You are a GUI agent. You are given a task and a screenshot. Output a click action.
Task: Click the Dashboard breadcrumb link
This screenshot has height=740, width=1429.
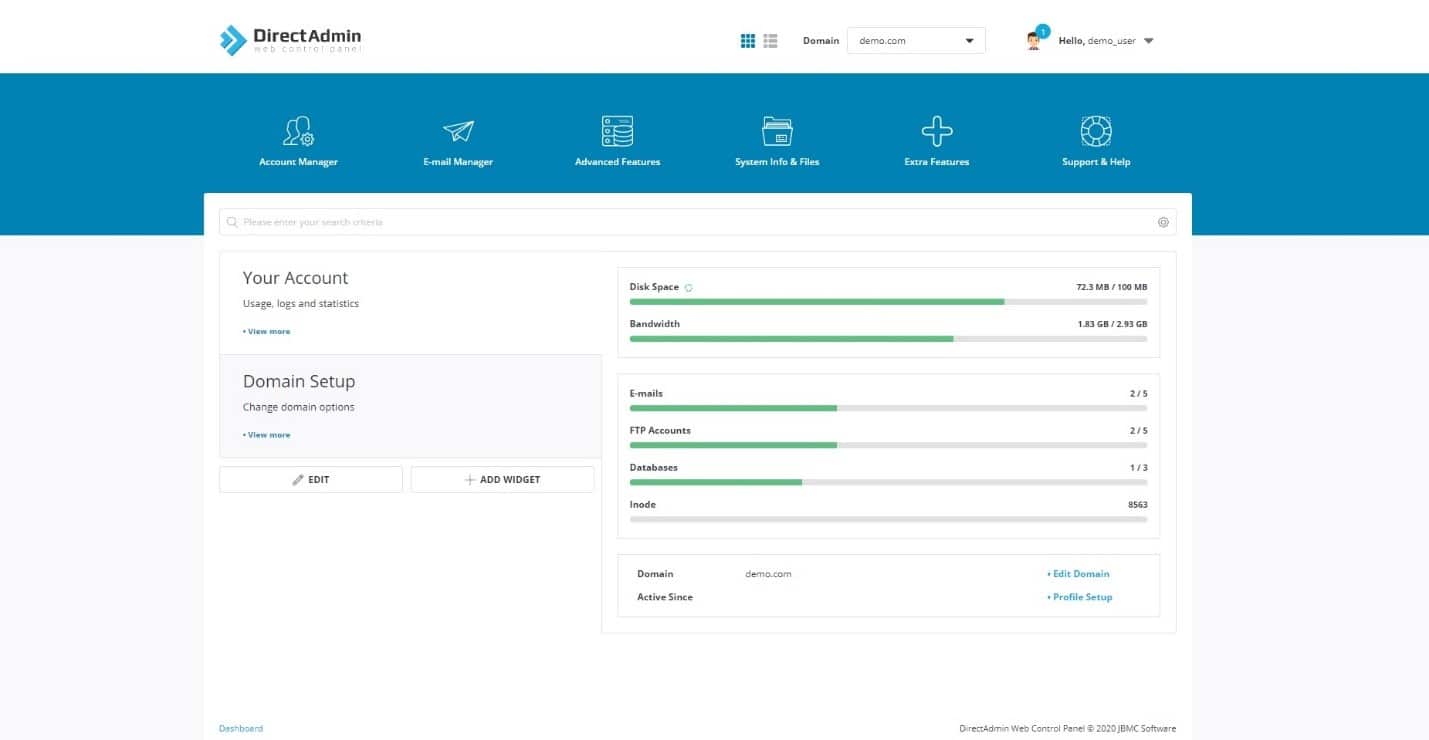click(241, 728)
